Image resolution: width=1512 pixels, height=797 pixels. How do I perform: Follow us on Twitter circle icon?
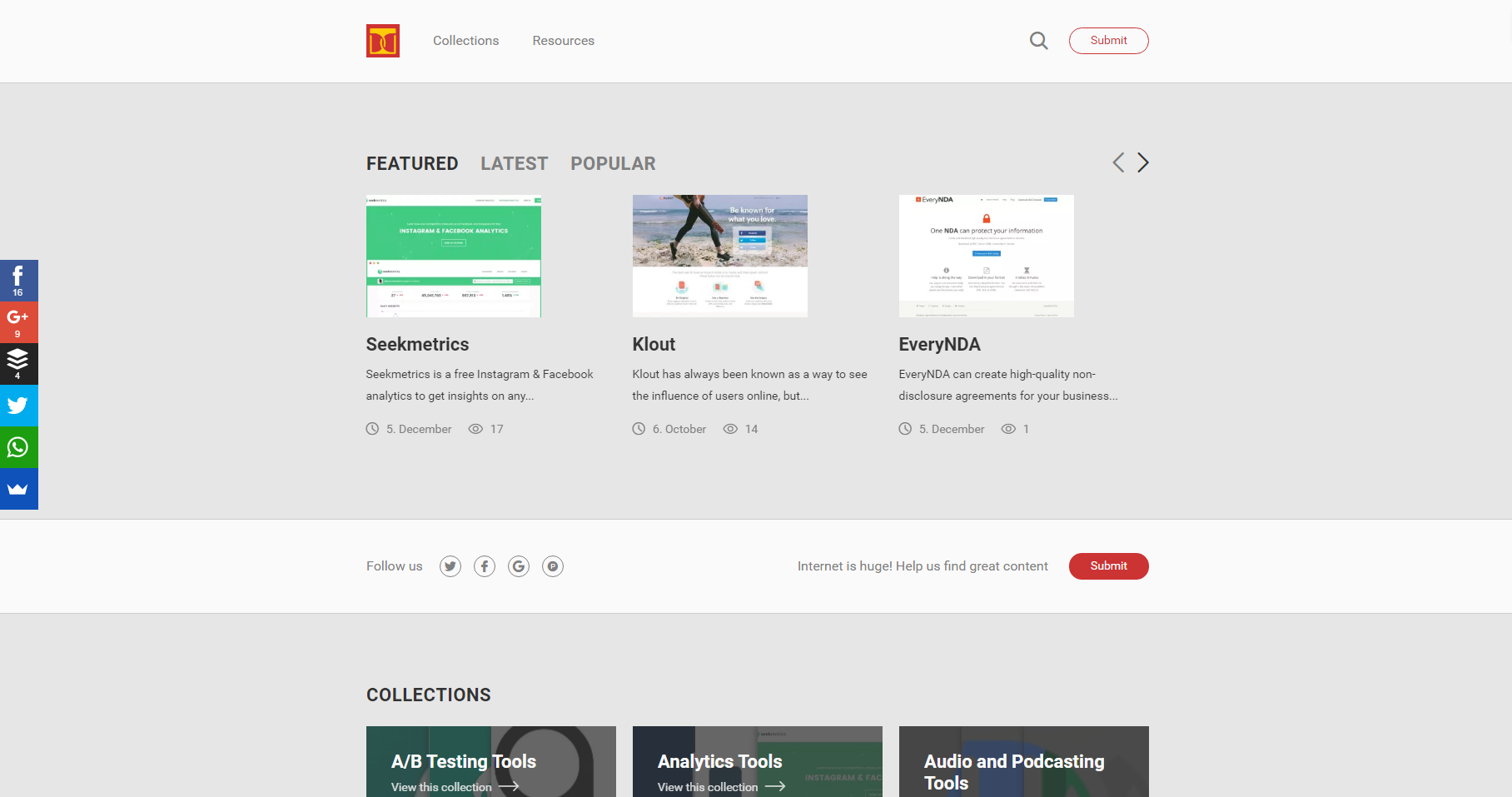pos(450,566)
